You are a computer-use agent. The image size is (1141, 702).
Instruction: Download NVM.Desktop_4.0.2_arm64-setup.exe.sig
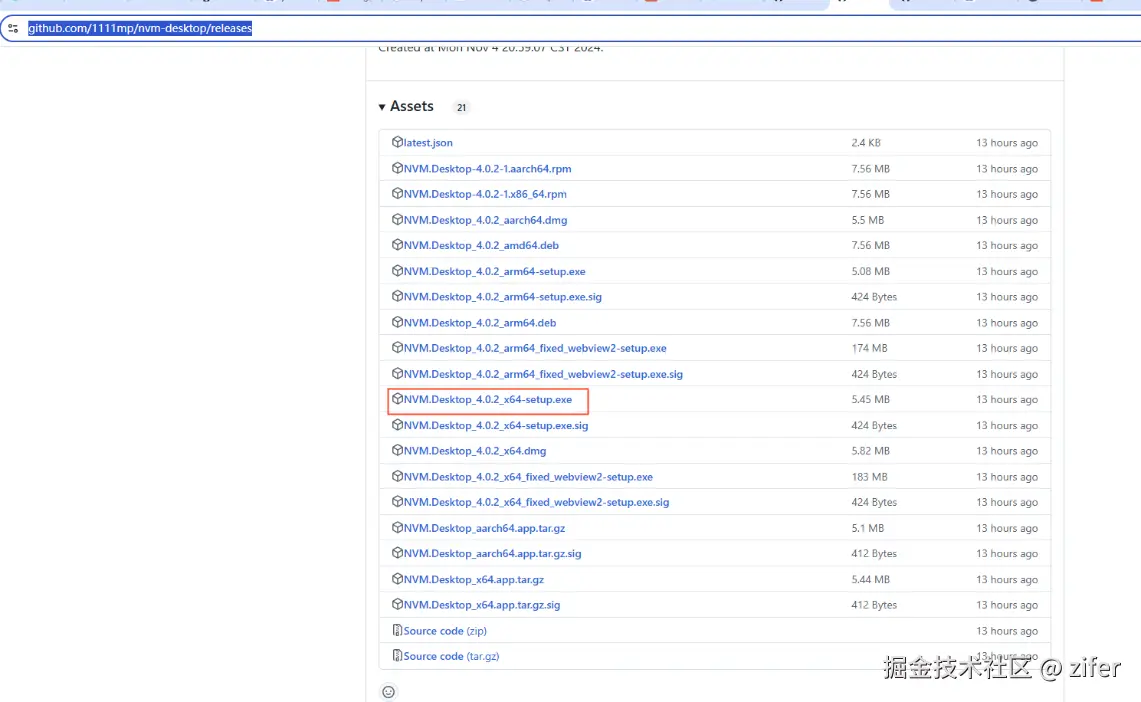click(503, 297)
